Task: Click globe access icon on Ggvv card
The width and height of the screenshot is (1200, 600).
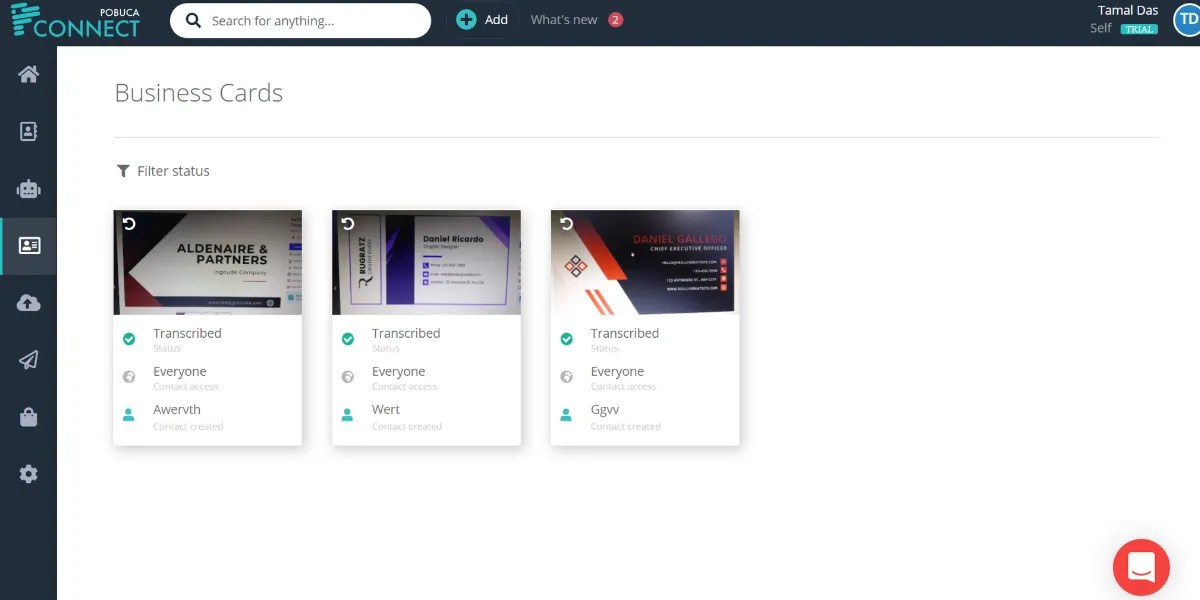Action: 567,377
